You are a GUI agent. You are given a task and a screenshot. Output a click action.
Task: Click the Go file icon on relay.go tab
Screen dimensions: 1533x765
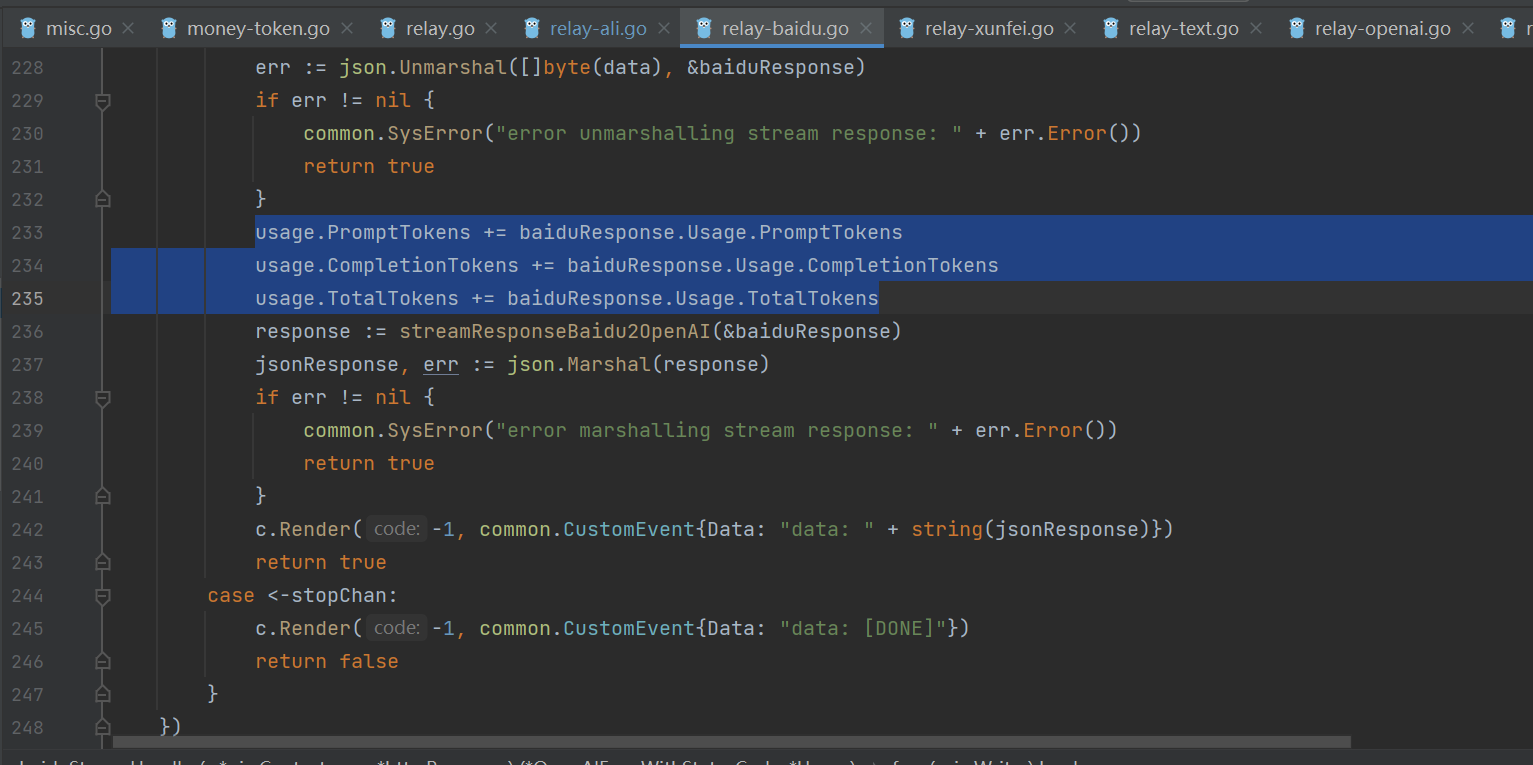(x=387, y=27)
